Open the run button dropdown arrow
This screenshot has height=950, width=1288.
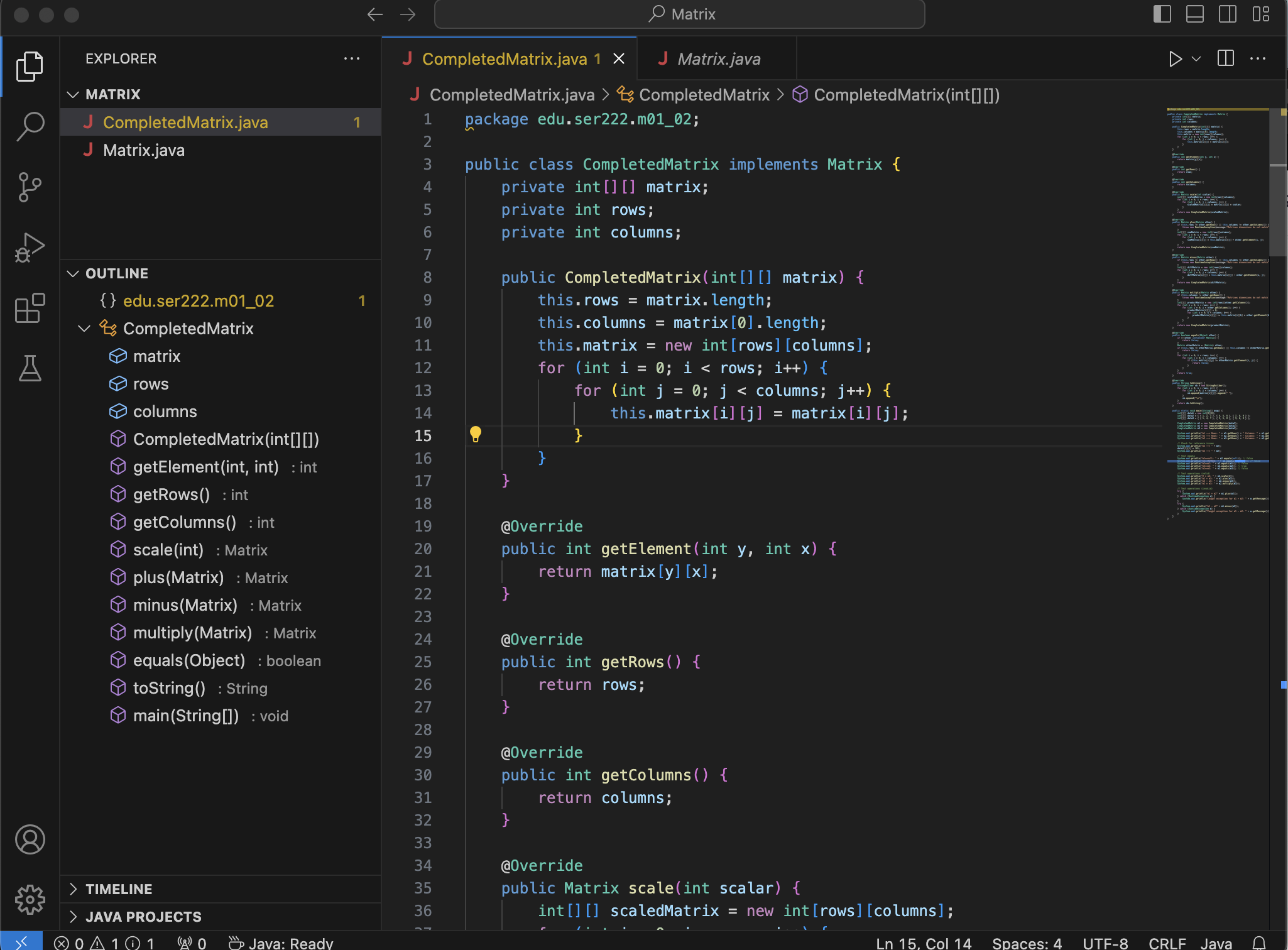(x=1196, y=59)
